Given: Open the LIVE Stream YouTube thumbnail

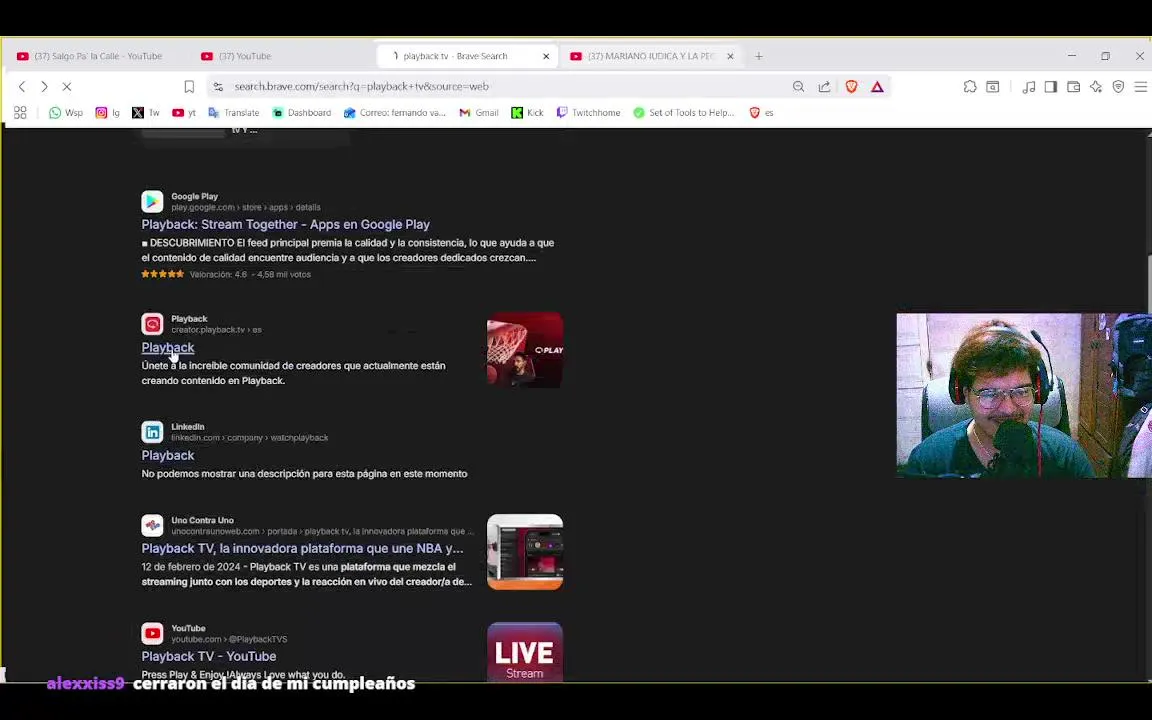Looking at the screenshot, I should click(525, 652).
